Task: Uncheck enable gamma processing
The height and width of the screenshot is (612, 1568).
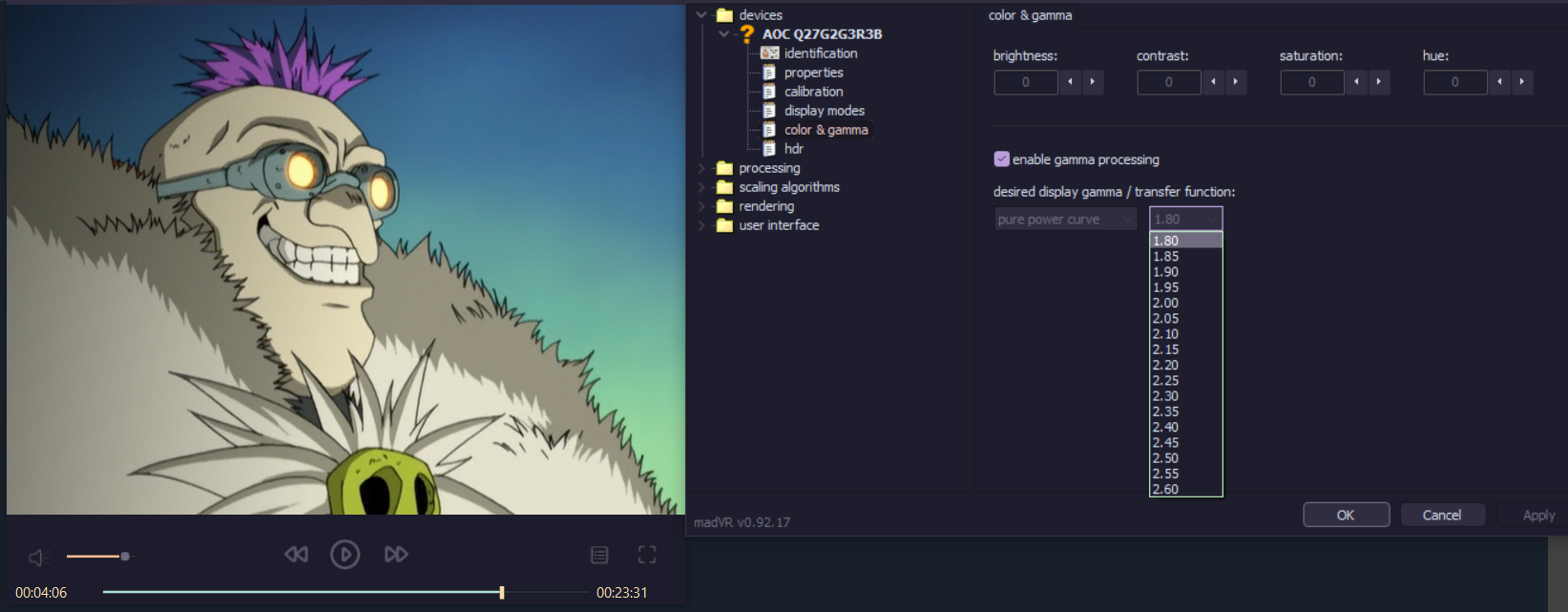Action: coord(1001,159)
